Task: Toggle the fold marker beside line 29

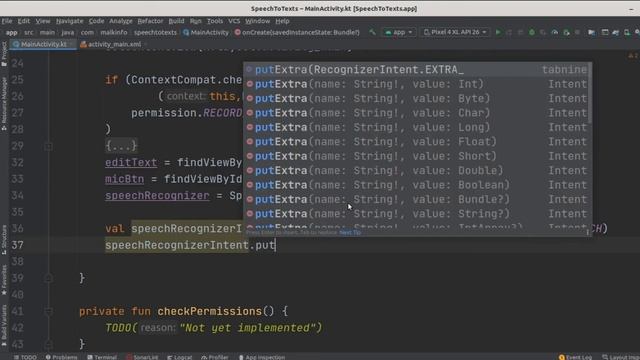Action: 48,146
